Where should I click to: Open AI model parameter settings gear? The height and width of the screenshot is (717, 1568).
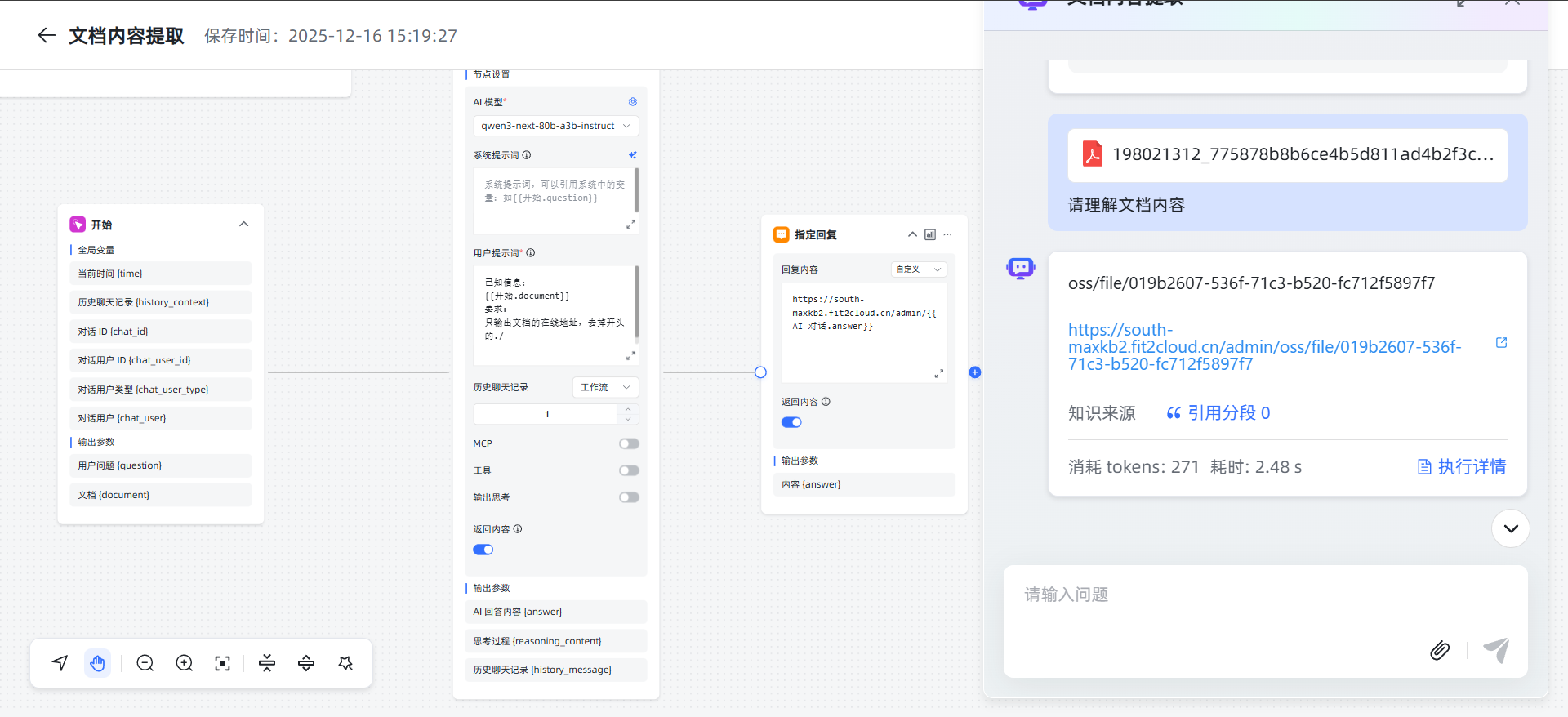(632, 102)
